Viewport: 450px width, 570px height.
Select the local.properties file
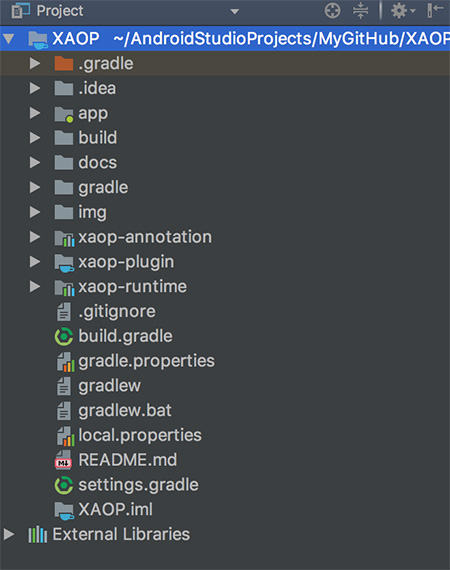[x=140, y=435]
